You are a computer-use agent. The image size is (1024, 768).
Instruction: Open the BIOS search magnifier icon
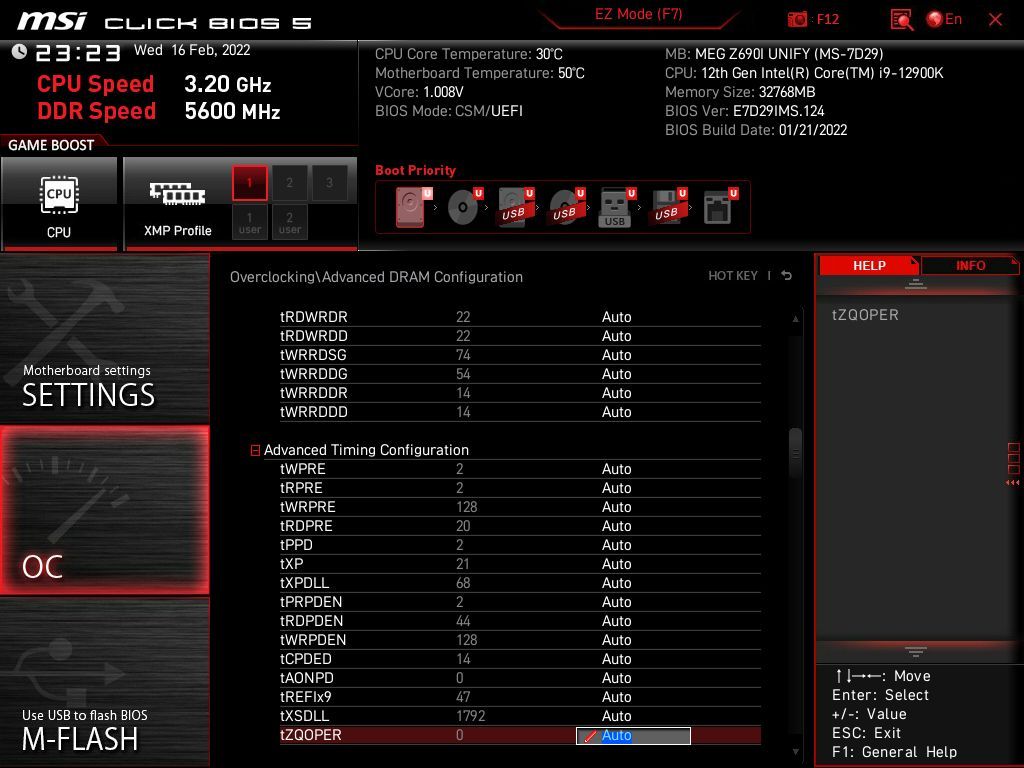(x=902, y=20)
